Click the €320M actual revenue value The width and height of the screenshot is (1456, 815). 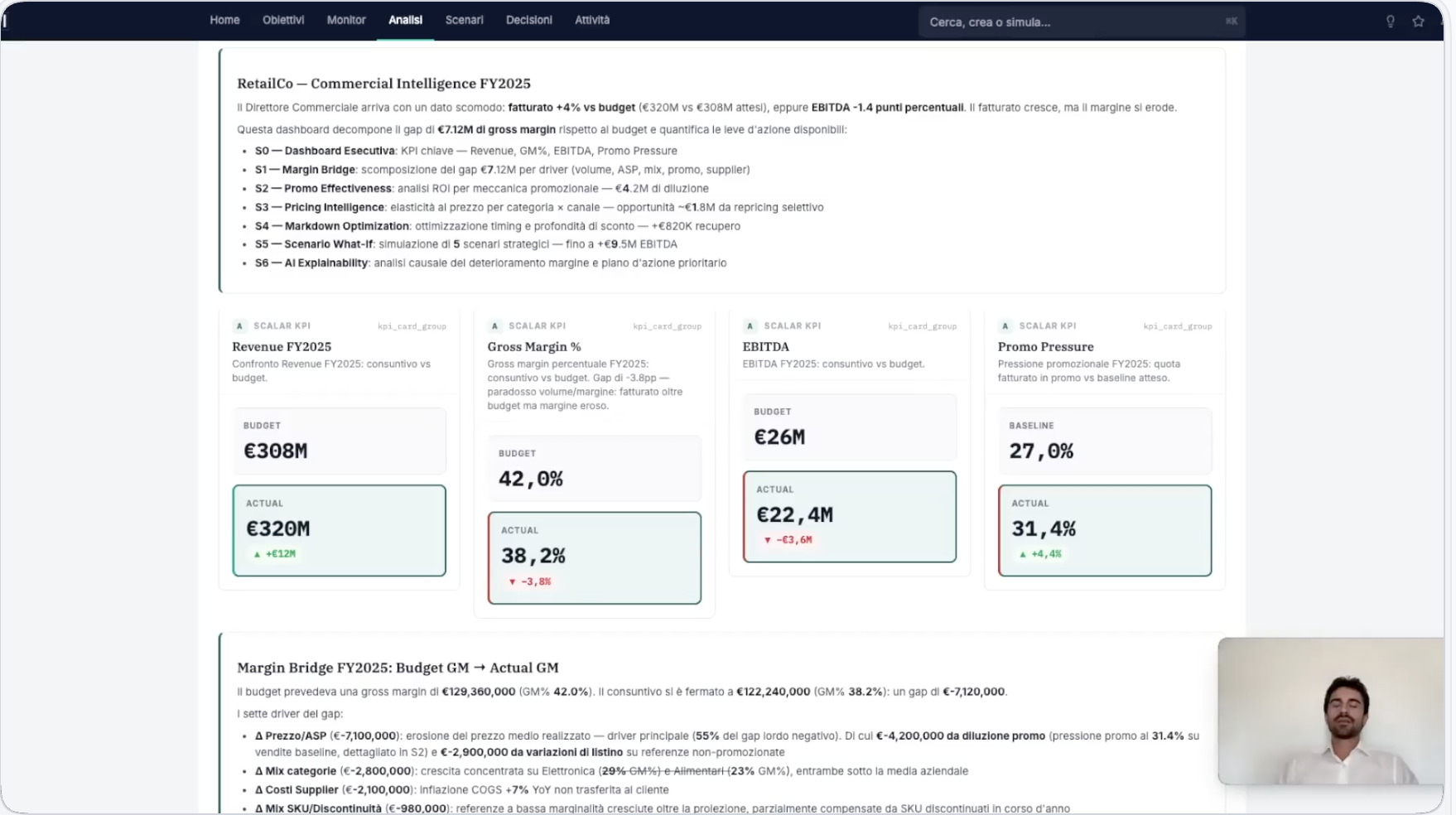pos(277,529)
